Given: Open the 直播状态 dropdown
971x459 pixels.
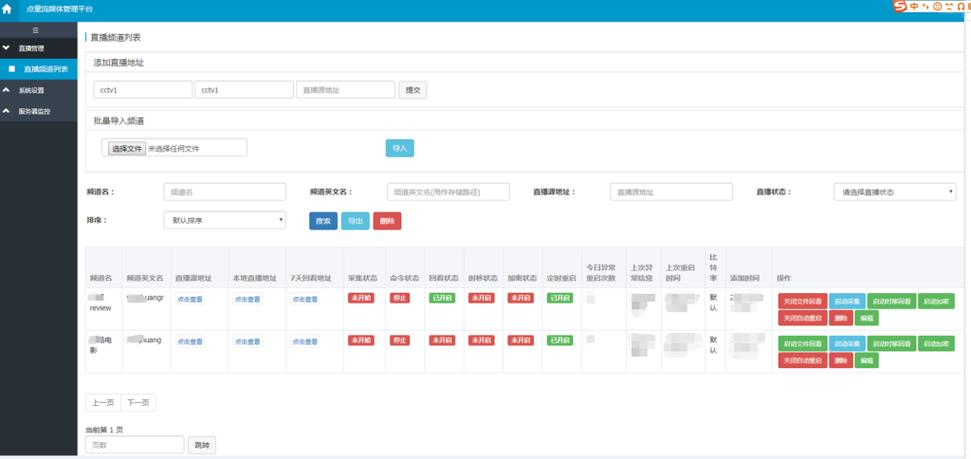Looking at the screenshot, I should (x=894, y=192).
